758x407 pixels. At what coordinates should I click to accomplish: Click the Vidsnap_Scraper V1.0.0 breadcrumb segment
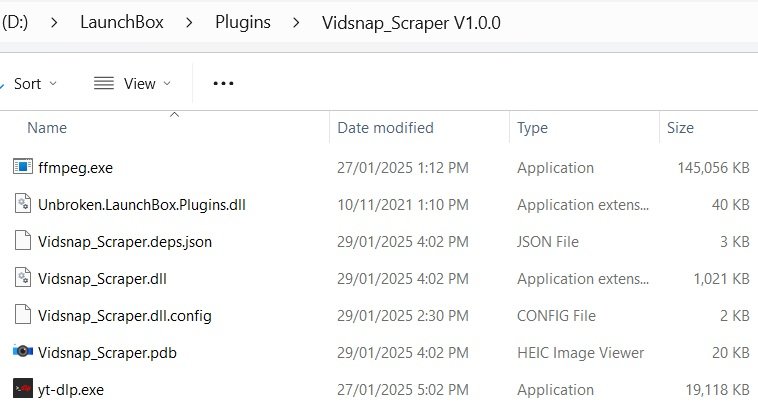411,23
